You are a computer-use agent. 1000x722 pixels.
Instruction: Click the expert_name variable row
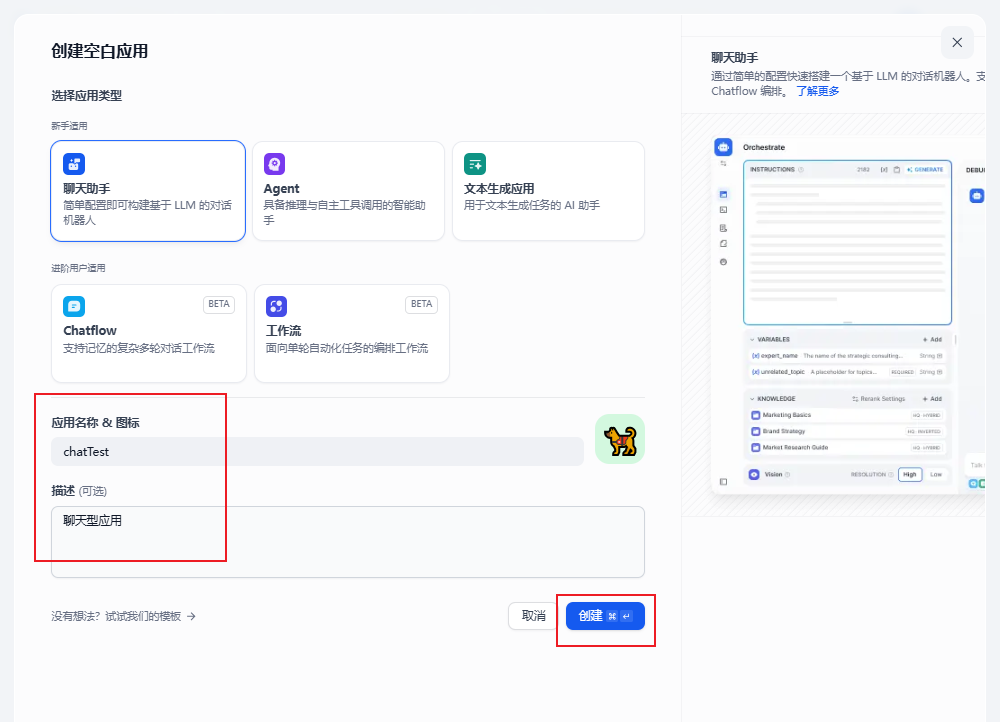pos(847,356)
